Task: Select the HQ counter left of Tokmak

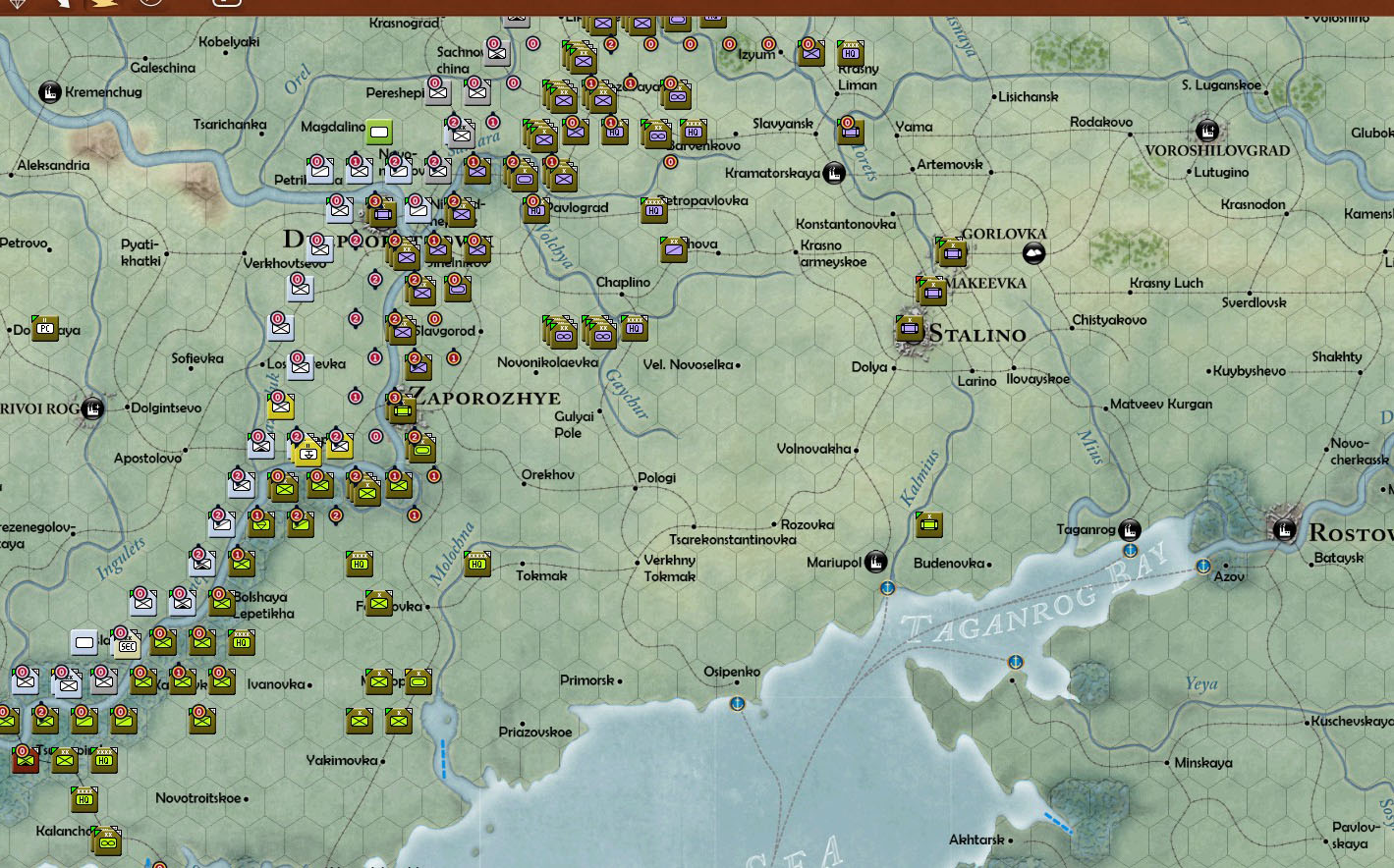Action: [476, 564]
